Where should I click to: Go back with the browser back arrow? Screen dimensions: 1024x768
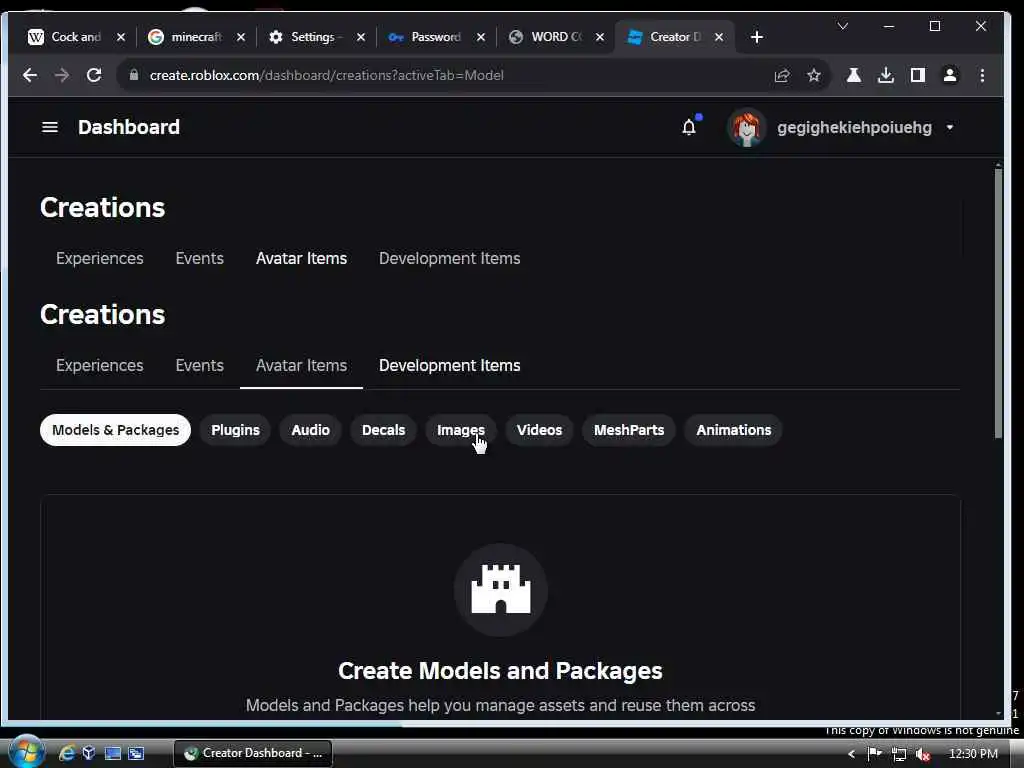30,75
